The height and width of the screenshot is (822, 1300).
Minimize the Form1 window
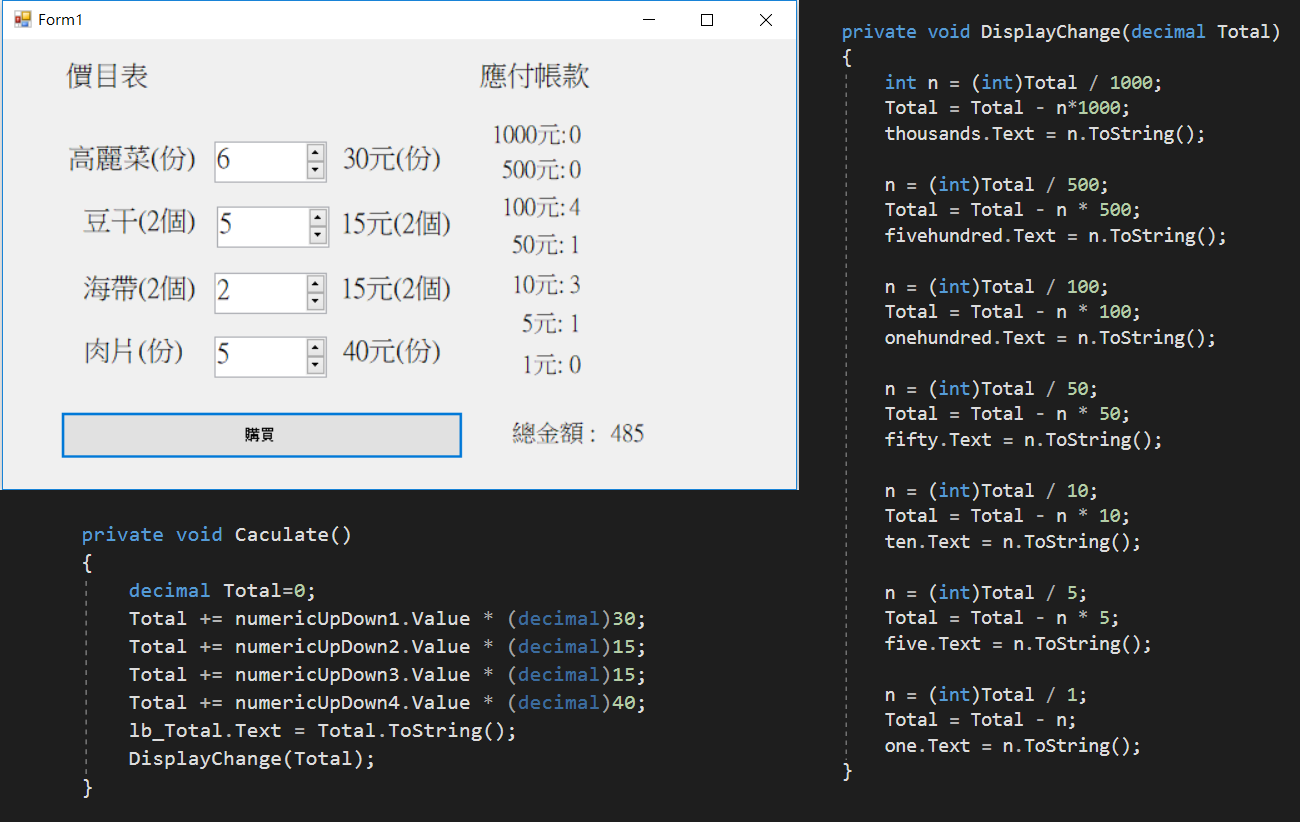(649, 20)
